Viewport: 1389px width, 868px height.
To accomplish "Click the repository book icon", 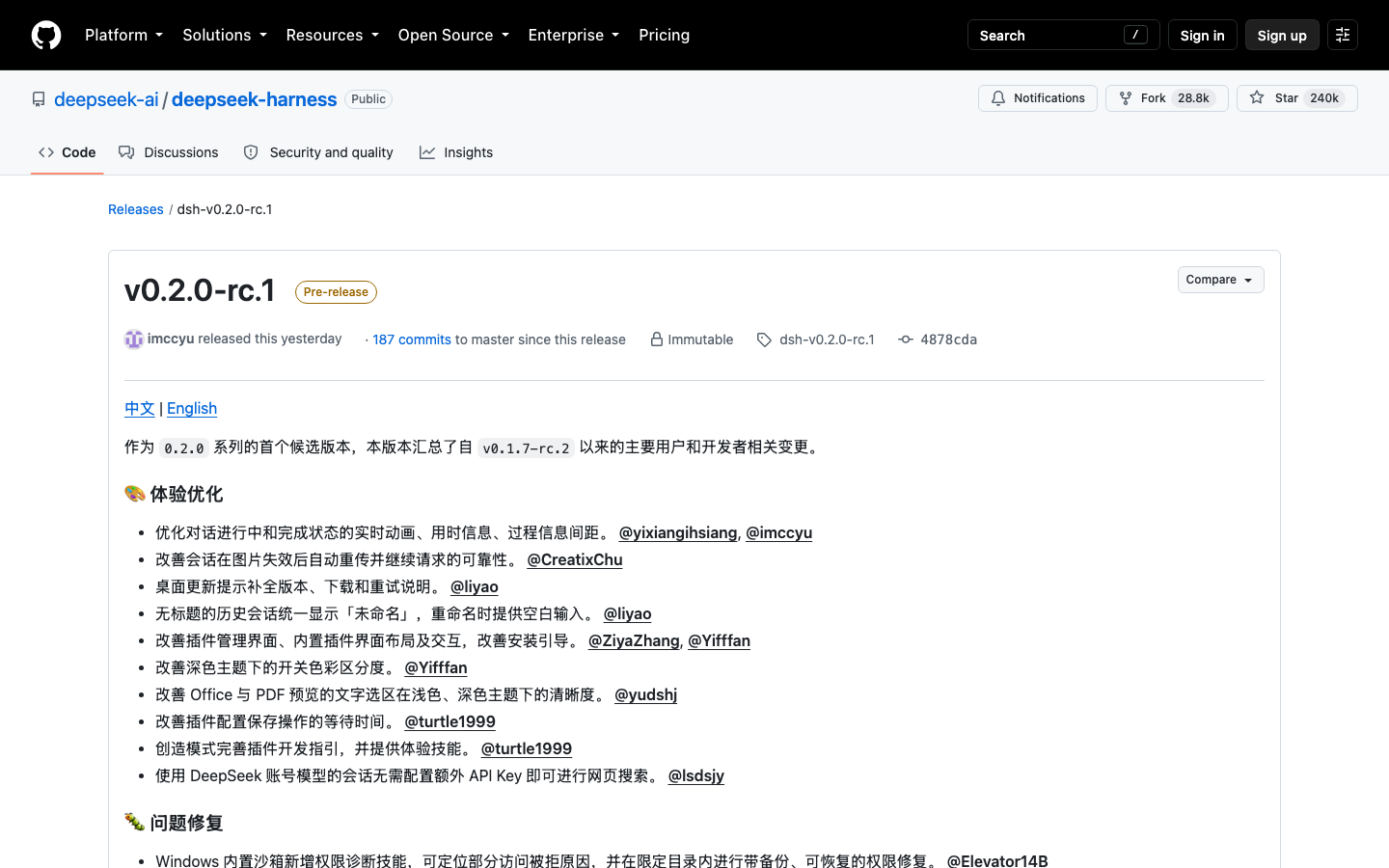I will pyautogui.click(x=39, y=99).
